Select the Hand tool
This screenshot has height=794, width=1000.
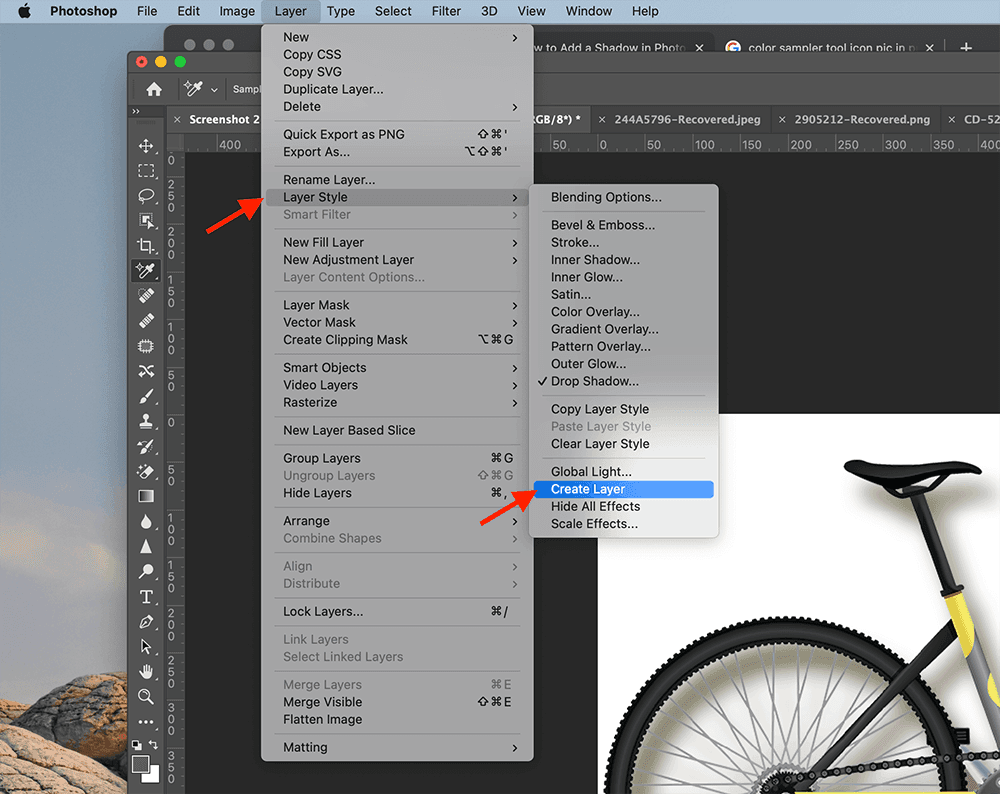point(146,672)
